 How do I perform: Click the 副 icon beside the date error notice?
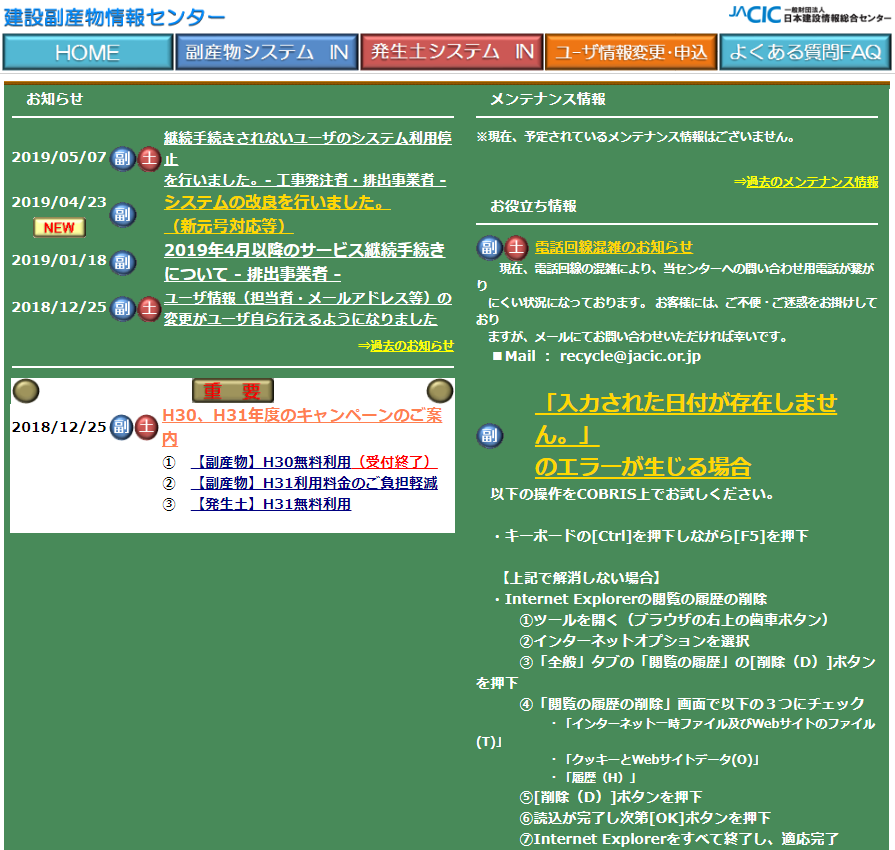click(490, 436)
